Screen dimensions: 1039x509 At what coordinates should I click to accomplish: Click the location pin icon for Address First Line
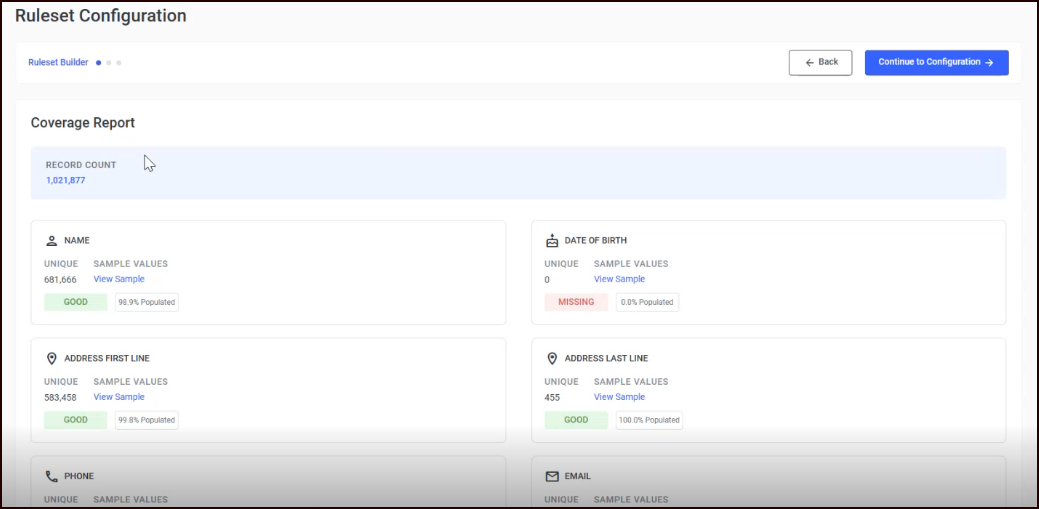point(52,359)
